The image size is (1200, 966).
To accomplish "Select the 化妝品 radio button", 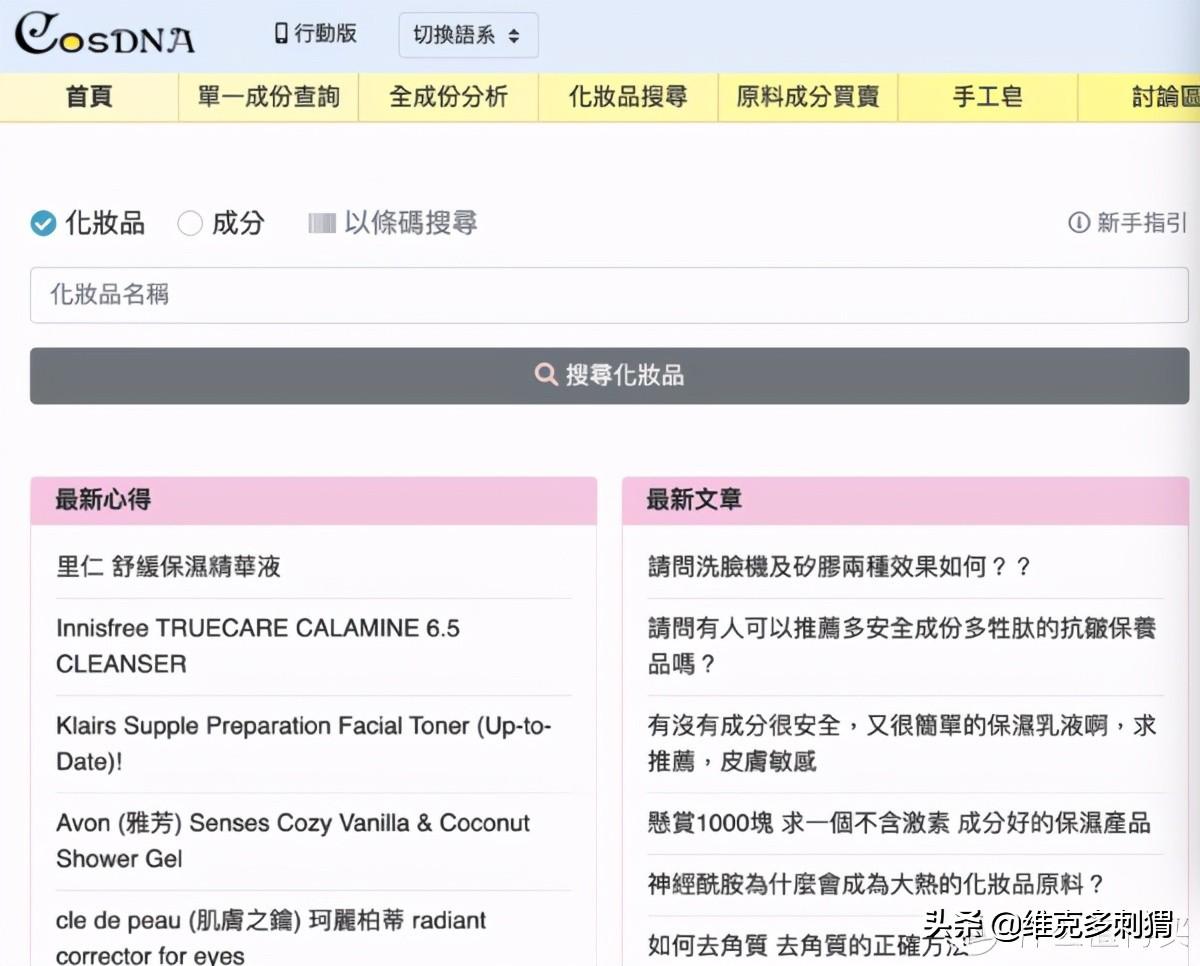I will pos(43,223).
